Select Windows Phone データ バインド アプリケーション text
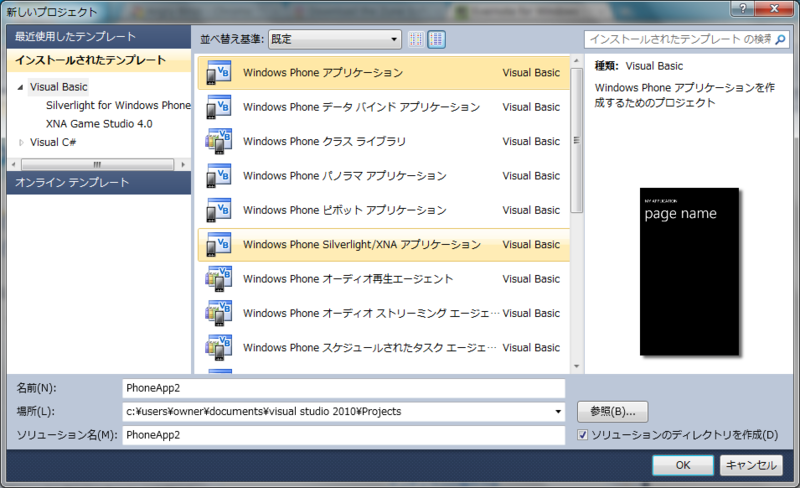The height and width of the screenshot is (488, 800). [x=361, y=107]
